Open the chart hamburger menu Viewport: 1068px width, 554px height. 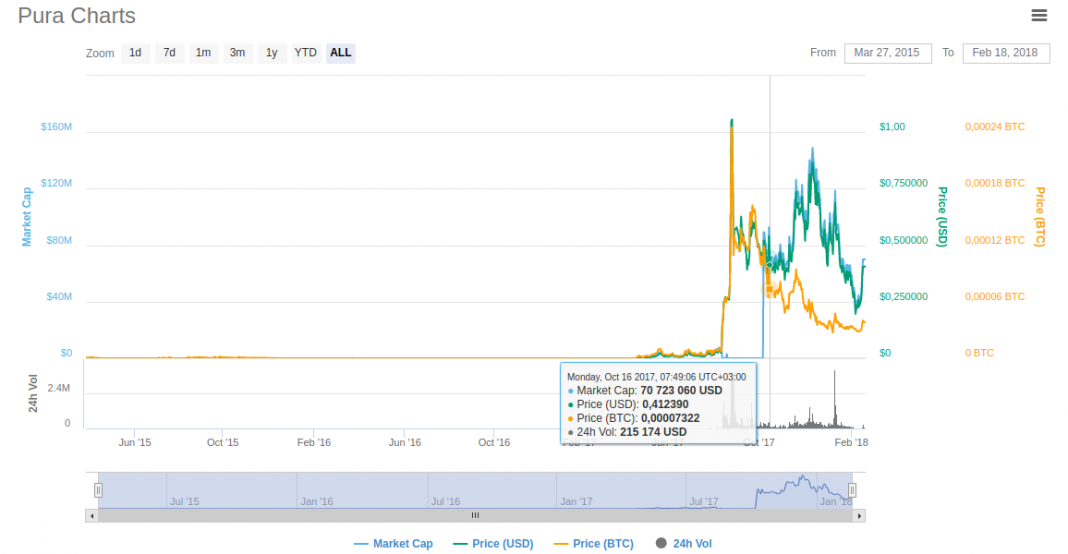click(1039, 15)
